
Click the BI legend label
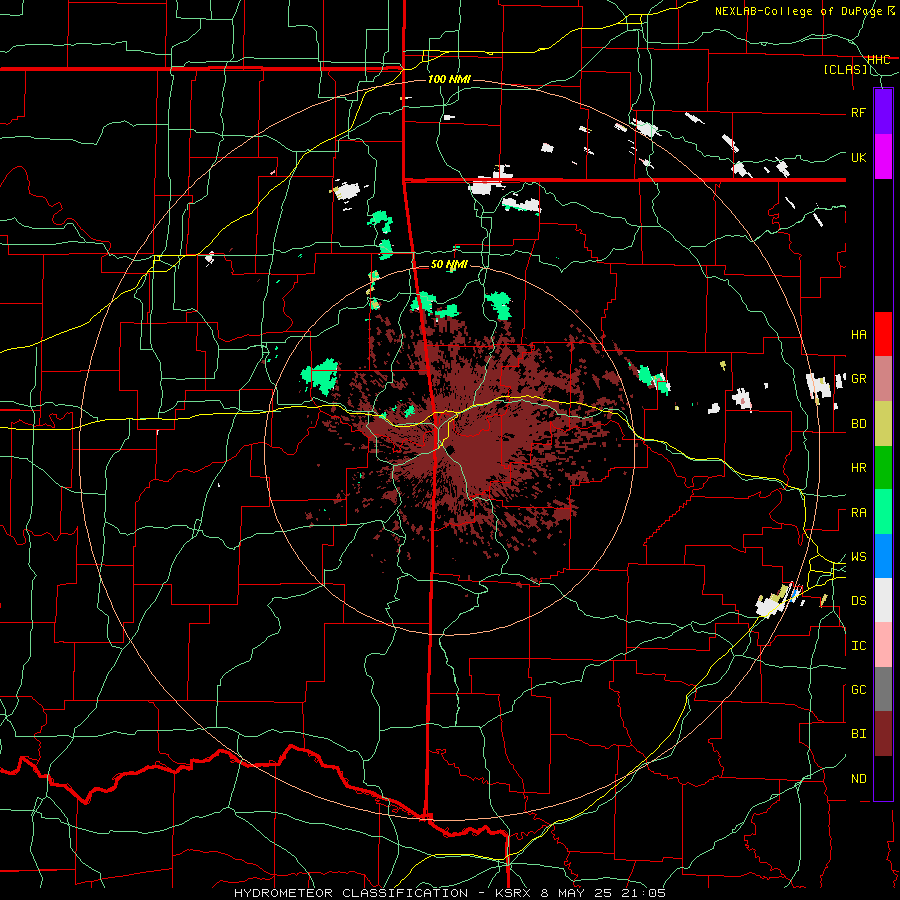pos(858,734)
